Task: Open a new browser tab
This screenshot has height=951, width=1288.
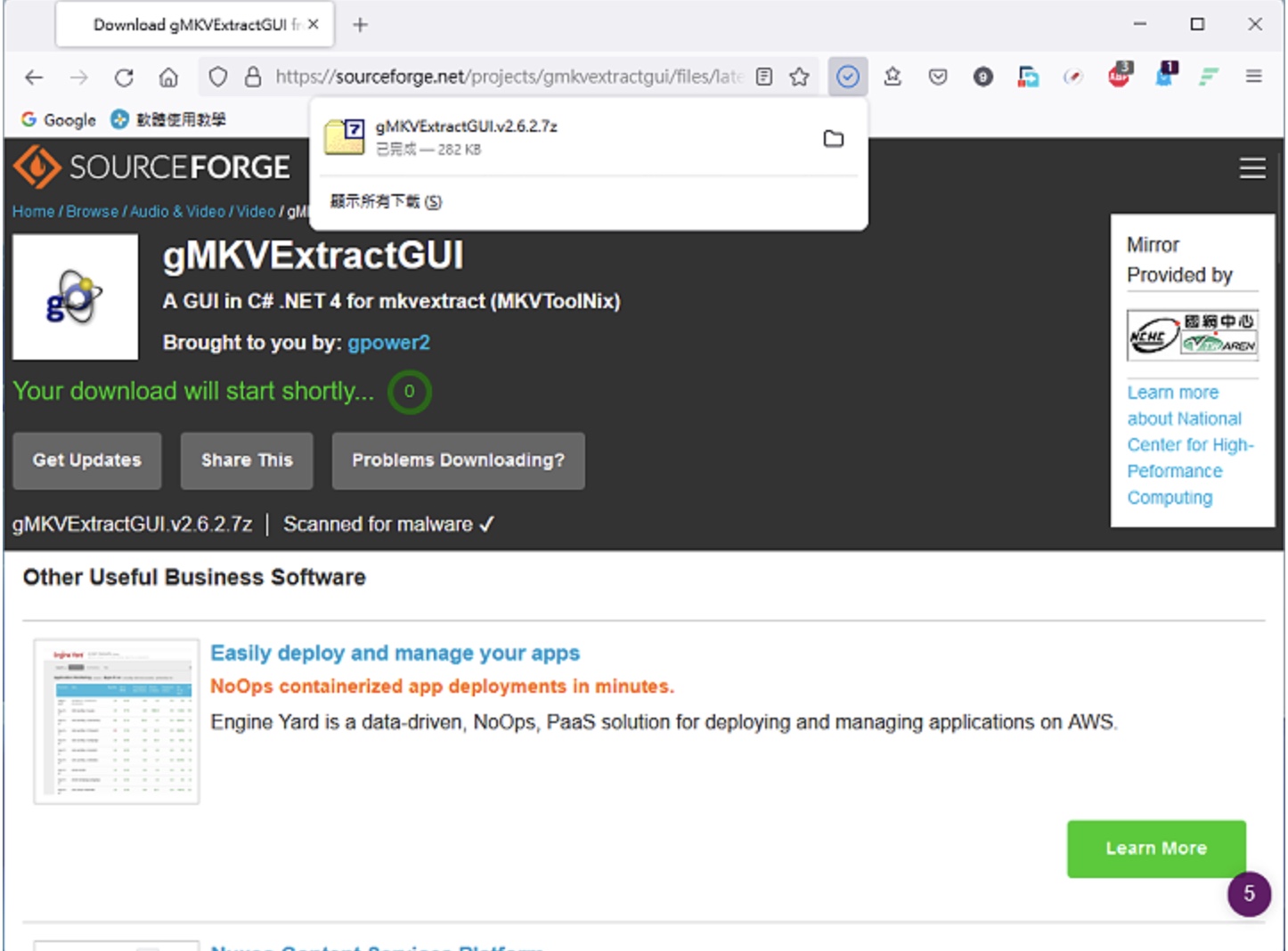Action: point(360,25)
